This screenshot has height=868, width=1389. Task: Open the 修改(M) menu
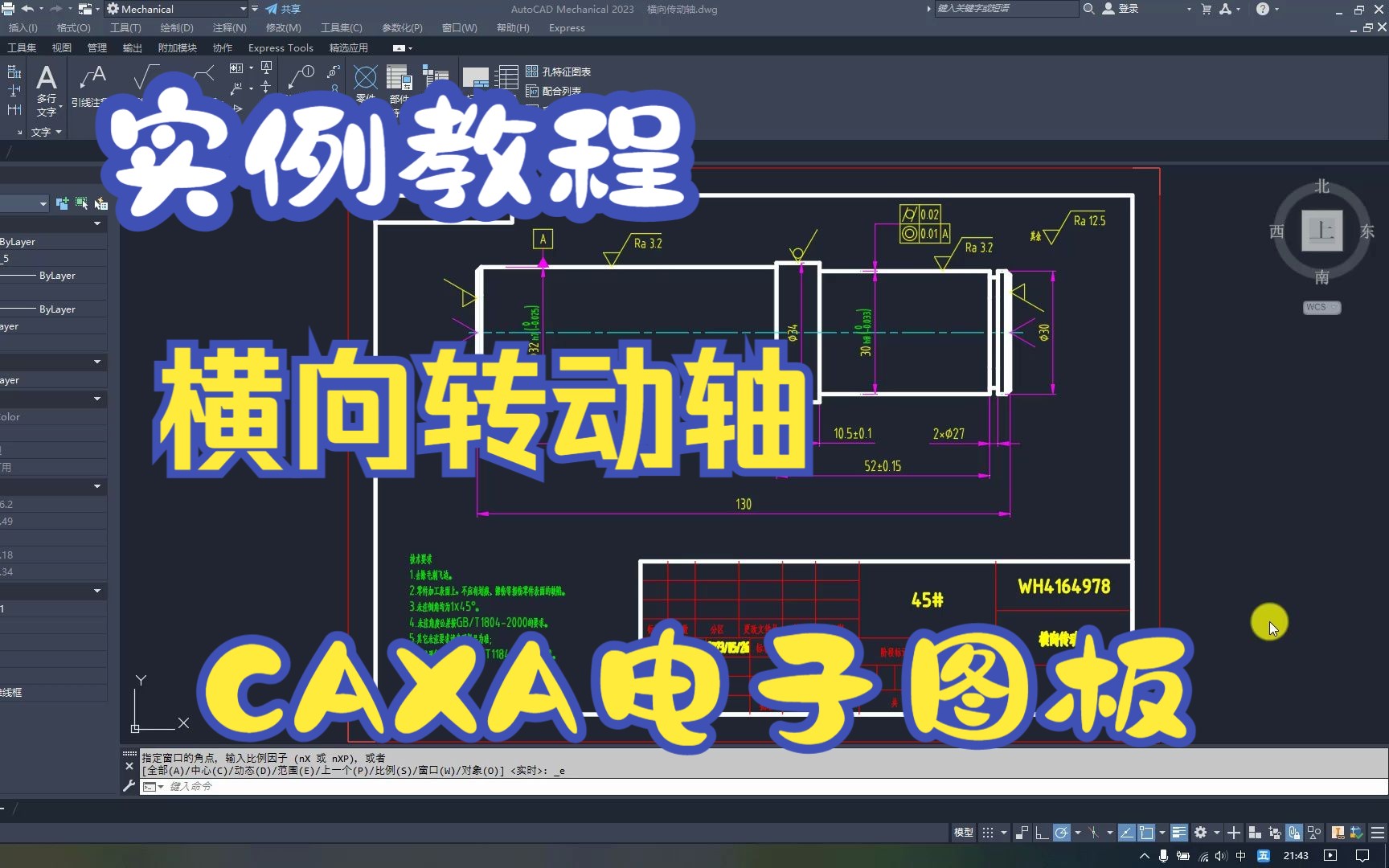283,27
